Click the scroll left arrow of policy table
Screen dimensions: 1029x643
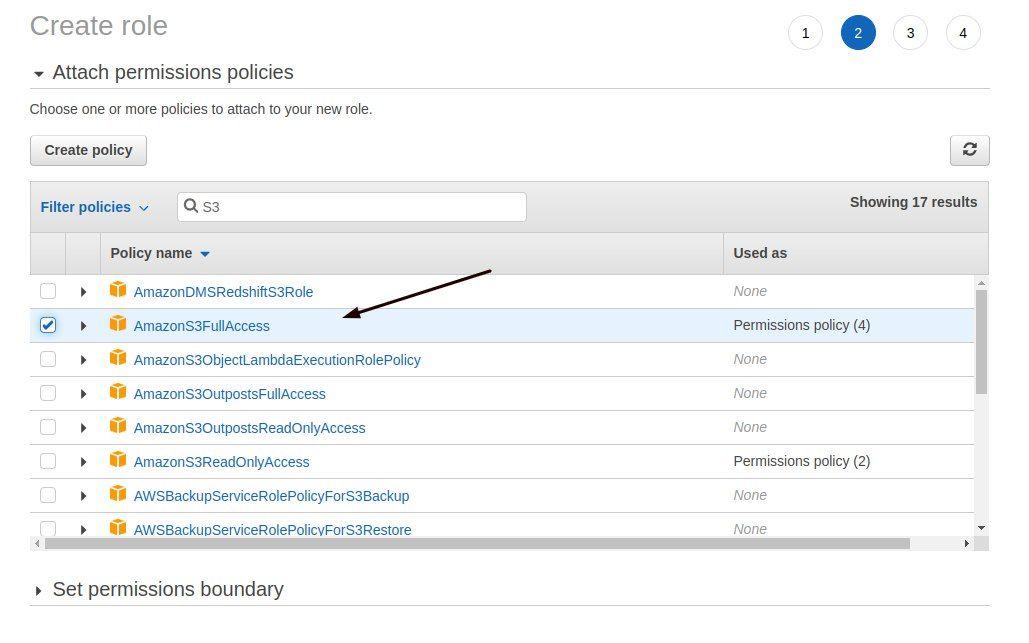click(x=37, y=543)
